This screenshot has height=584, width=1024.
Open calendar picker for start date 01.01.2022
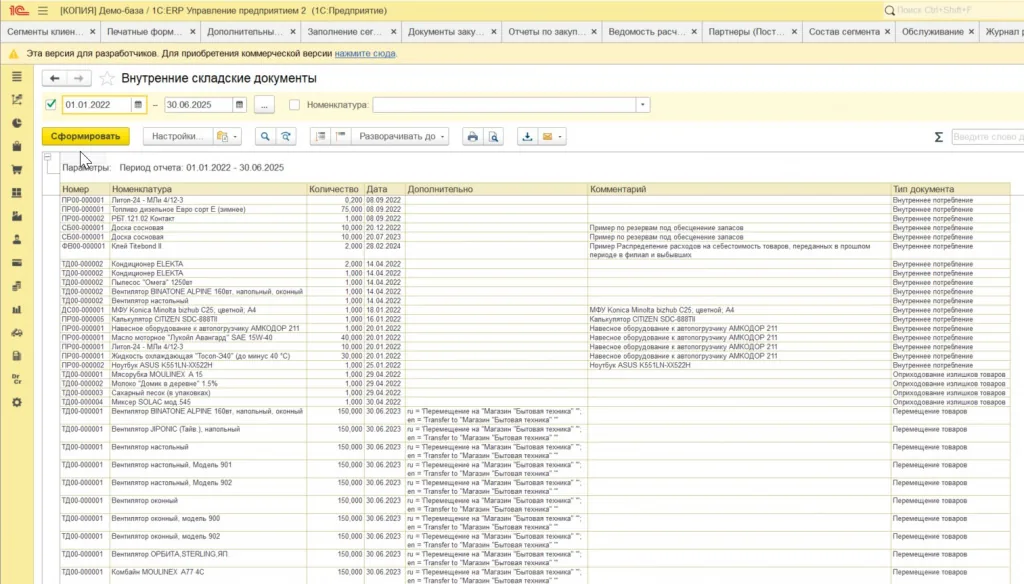tap(138, 105)
